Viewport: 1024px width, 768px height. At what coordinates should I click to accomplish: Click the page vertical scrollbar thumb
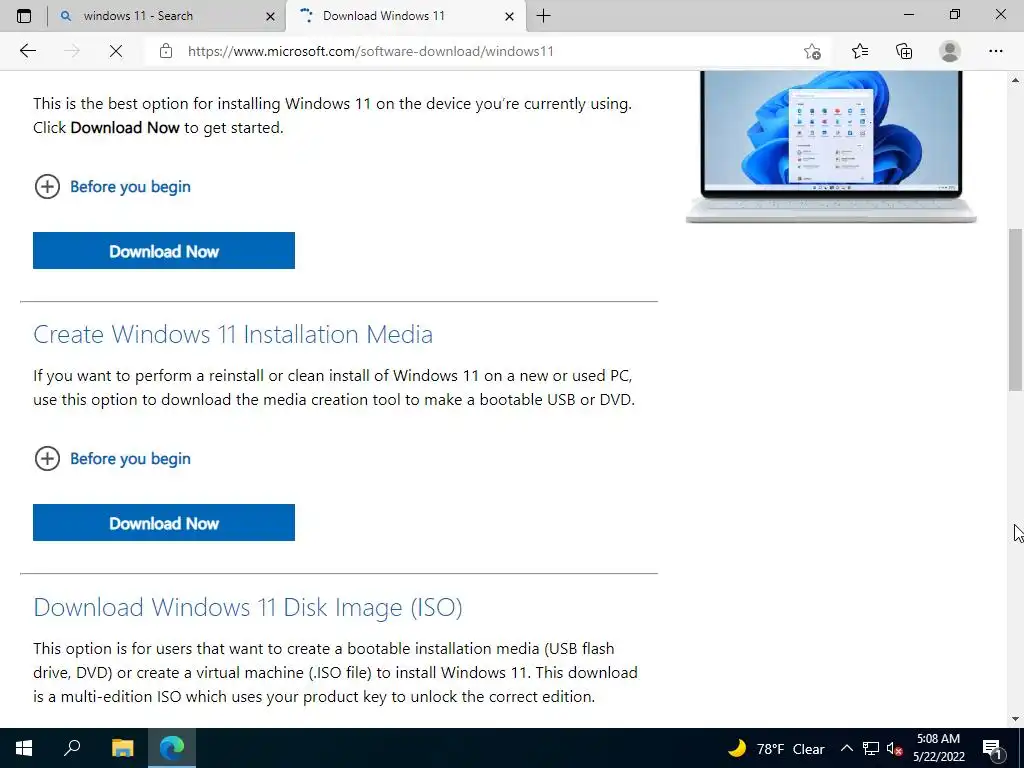[x=1016, y=310]
